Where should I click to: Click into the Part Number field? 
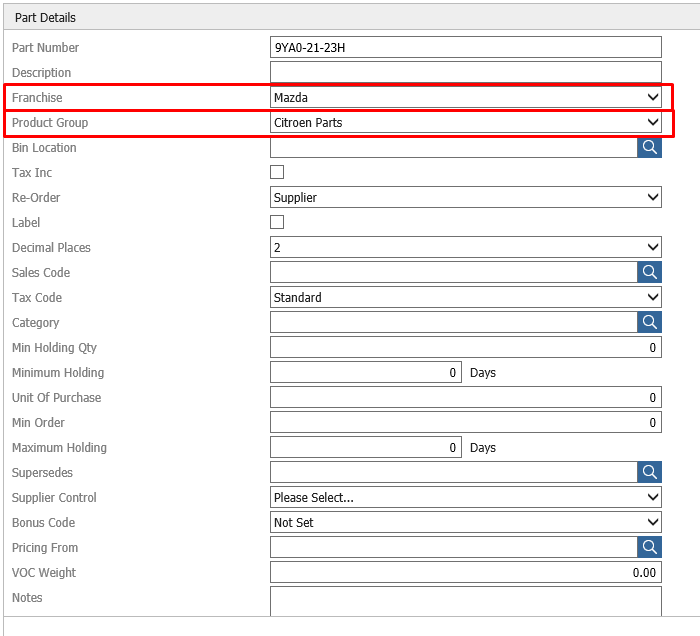[x=466, y=47]
